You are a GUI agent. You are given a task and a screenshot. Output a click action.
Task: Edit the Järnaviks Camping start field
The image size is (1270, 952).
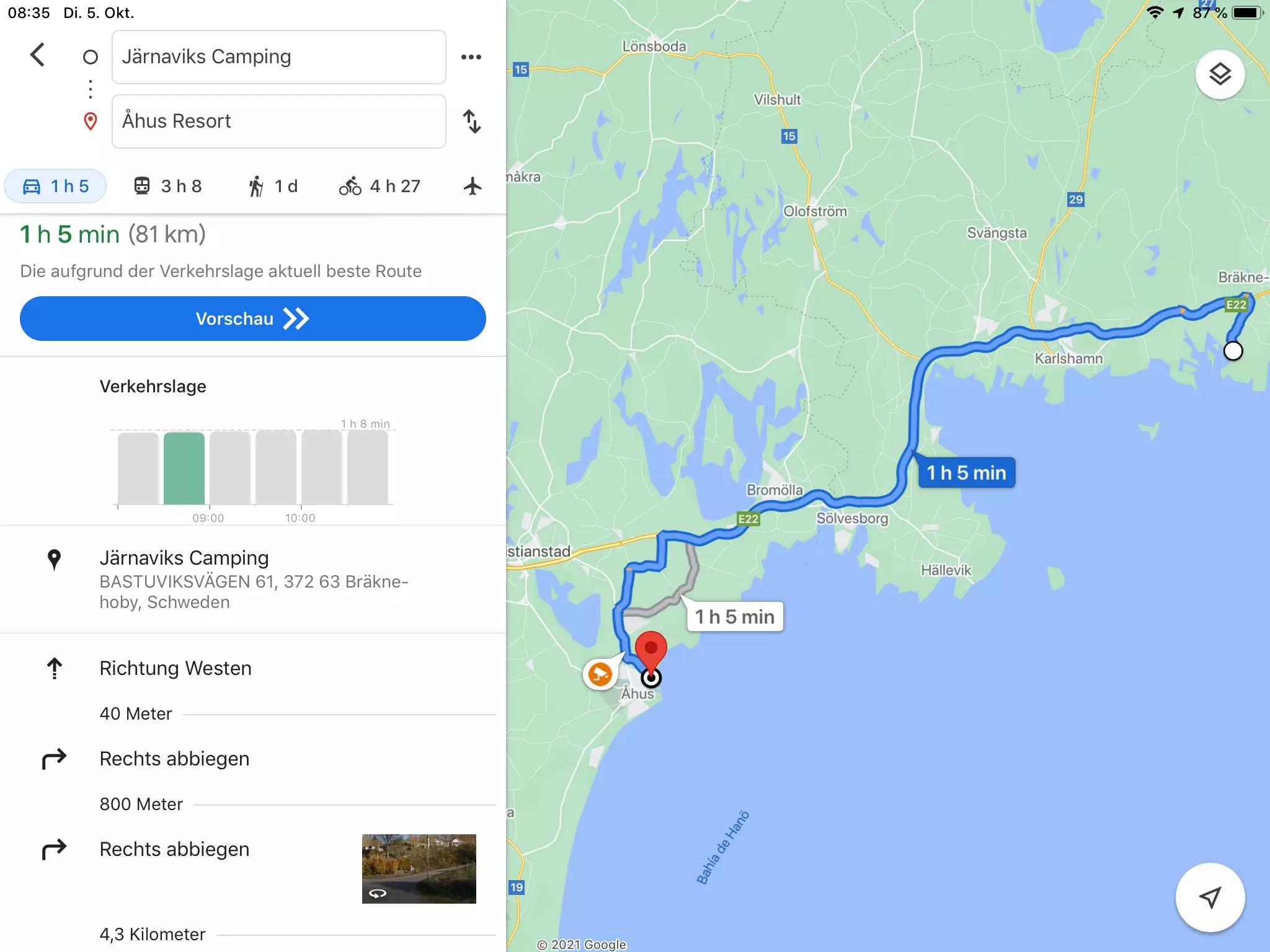(x=279, y=57)
